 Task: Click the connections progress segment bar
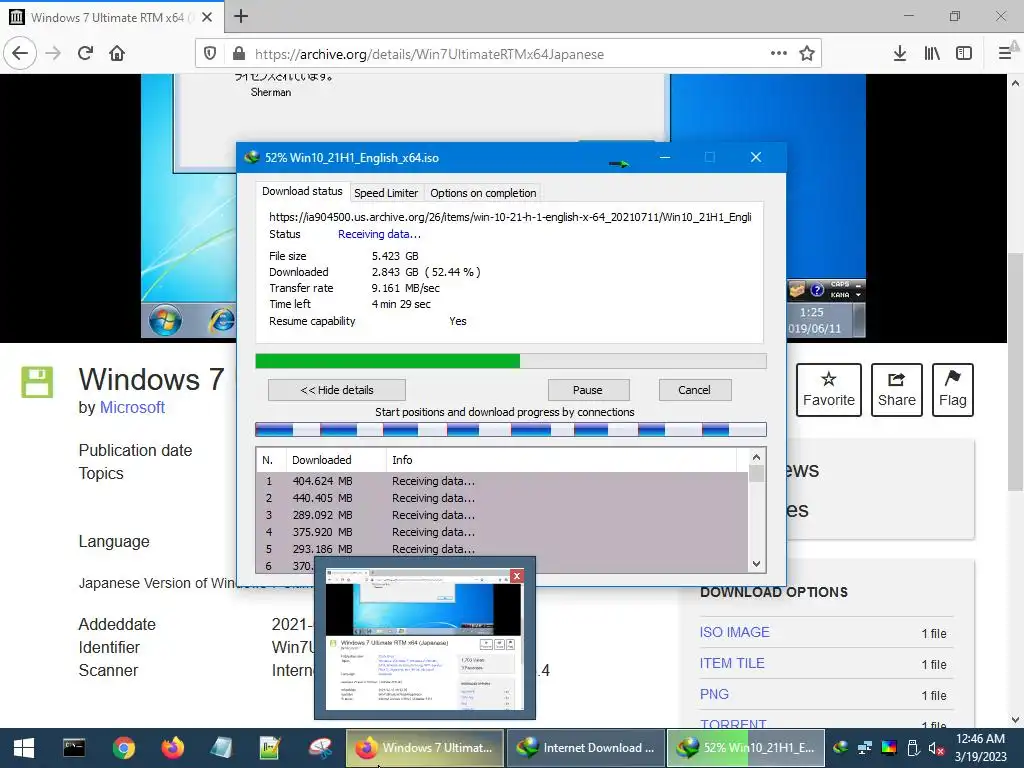pos(511,429)
